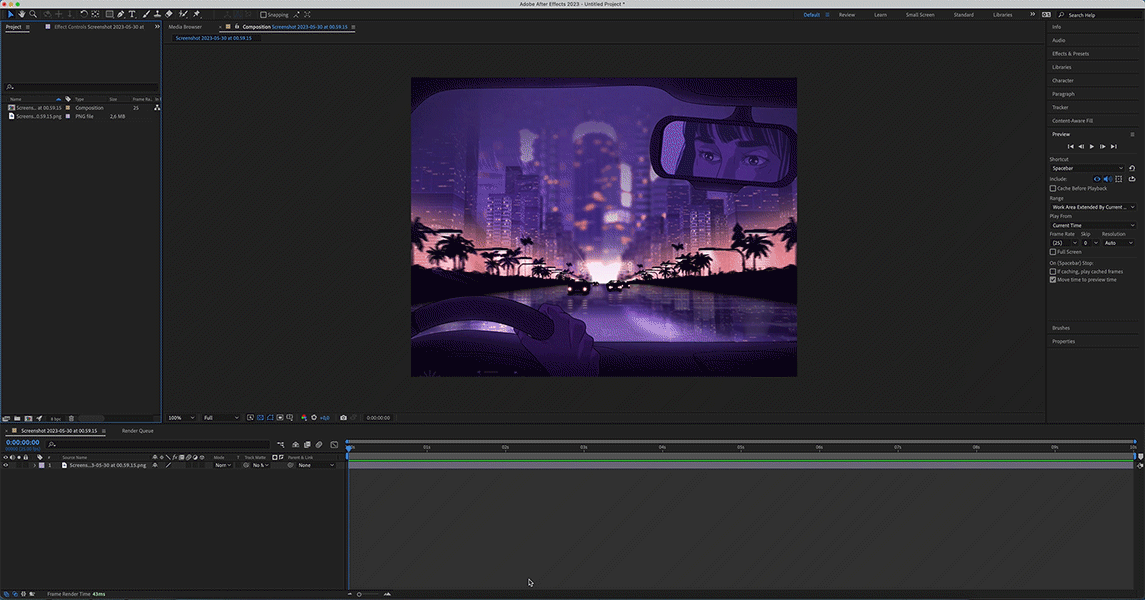Open the Frame Rate (25) dropdown

[1064, 243]
